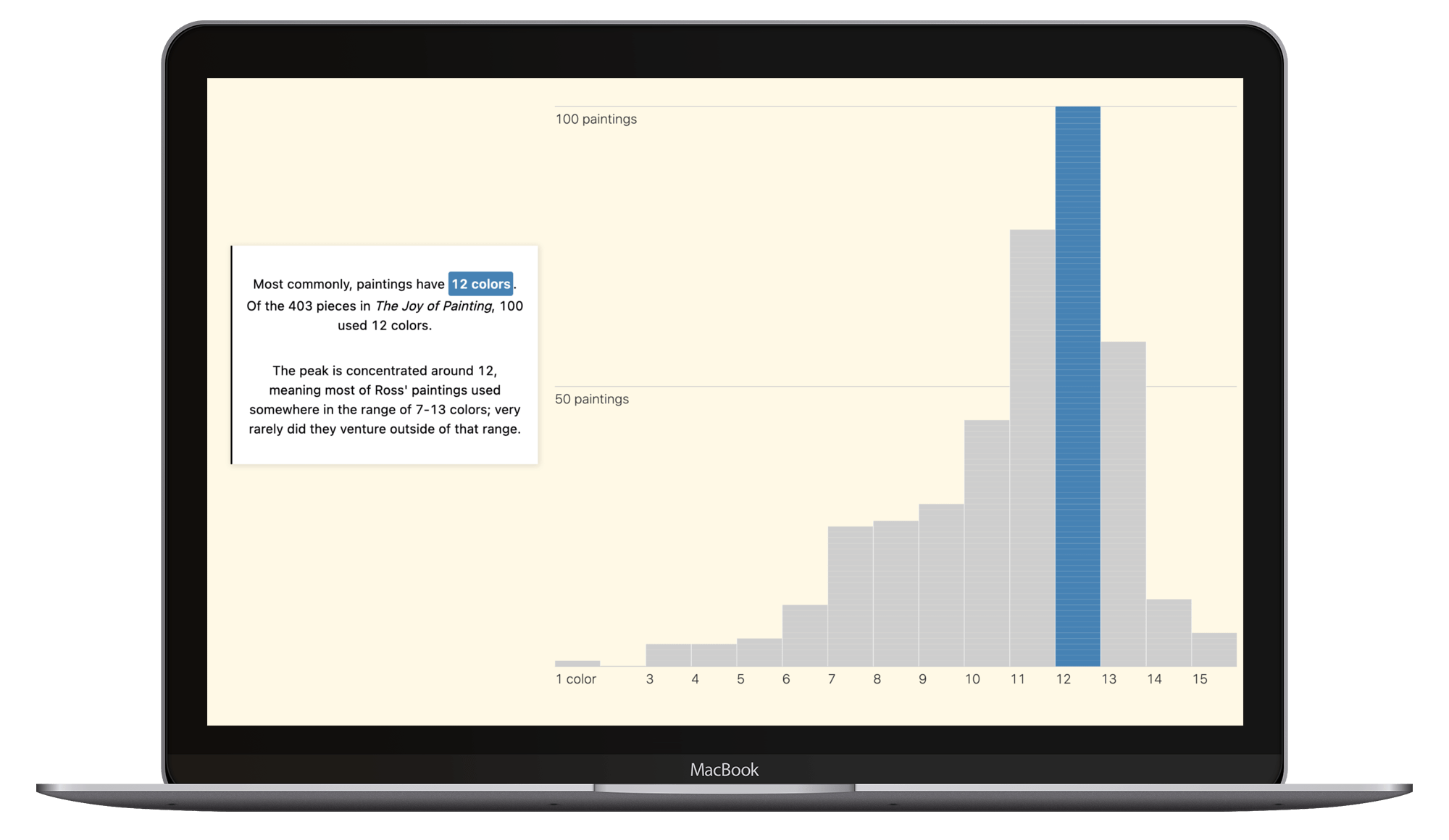
Task: Click the bar for 15 colors
Action: click(x=1214, y=650)
